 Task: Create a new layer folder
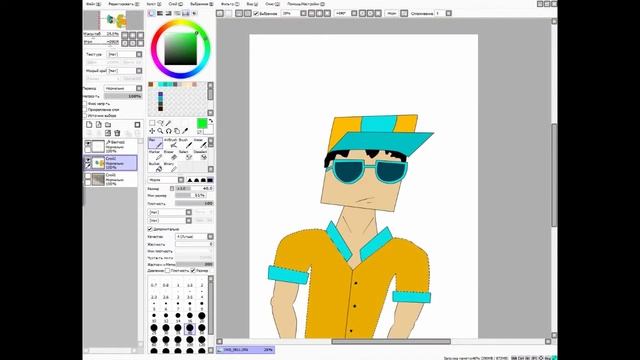coord(108,124)
